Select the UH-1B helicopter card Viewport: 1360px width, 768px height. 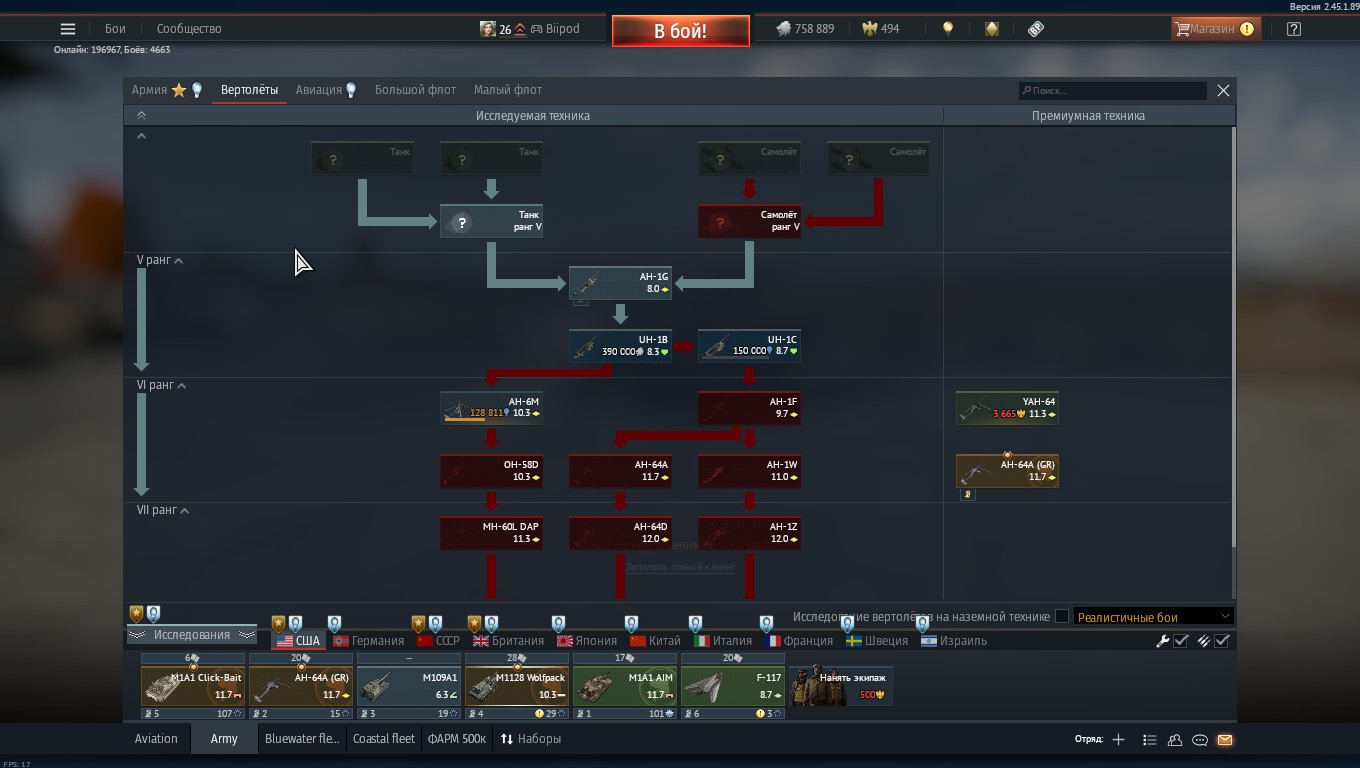coord(620,346)
